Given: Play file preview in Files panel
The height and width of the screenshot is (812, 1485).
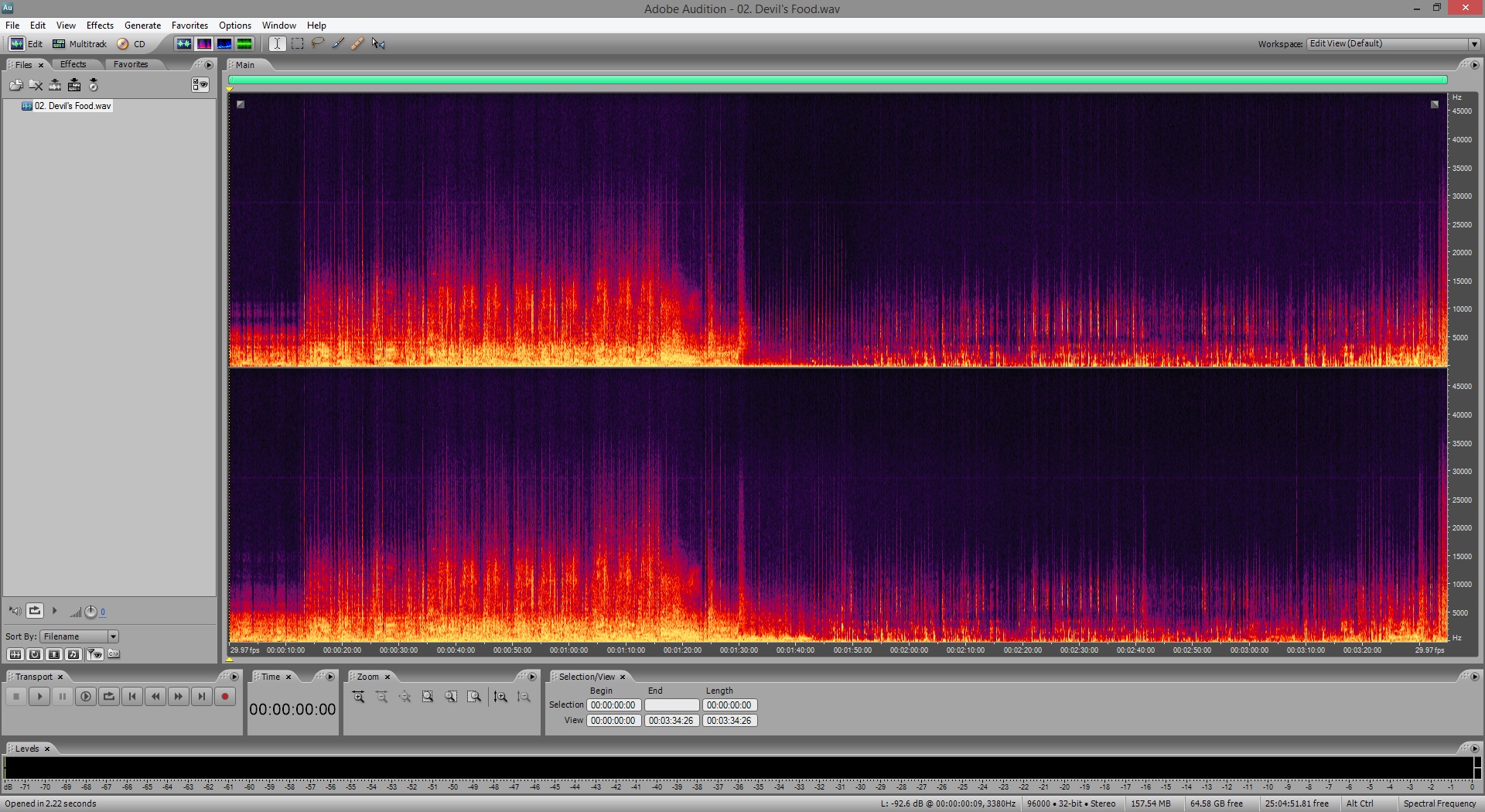Looking at the screenshot, I should point(54,611).
